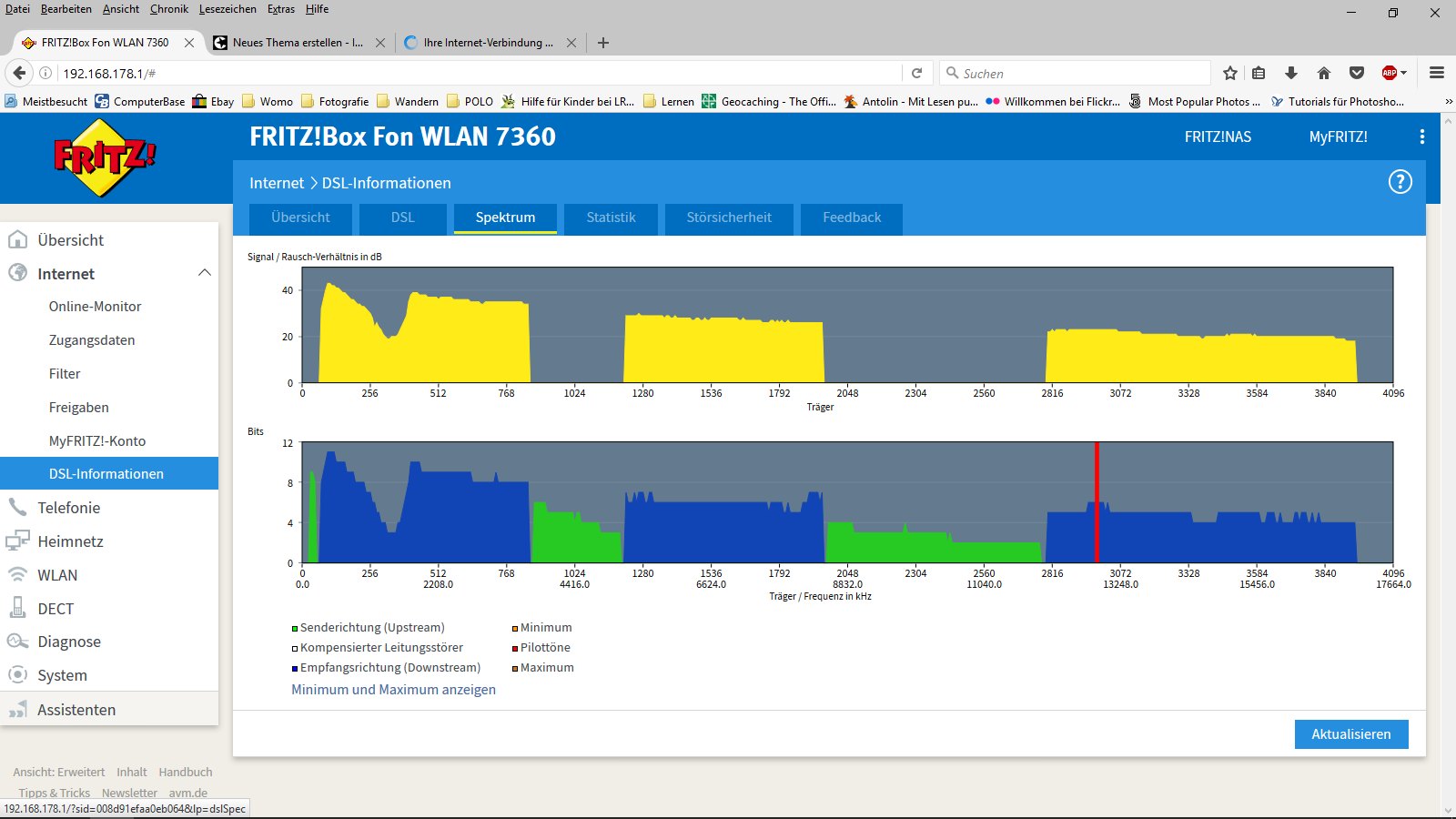Bookmark this page with star icon
This screenshot has width=1456, height=819.
tap(1230, 74)
